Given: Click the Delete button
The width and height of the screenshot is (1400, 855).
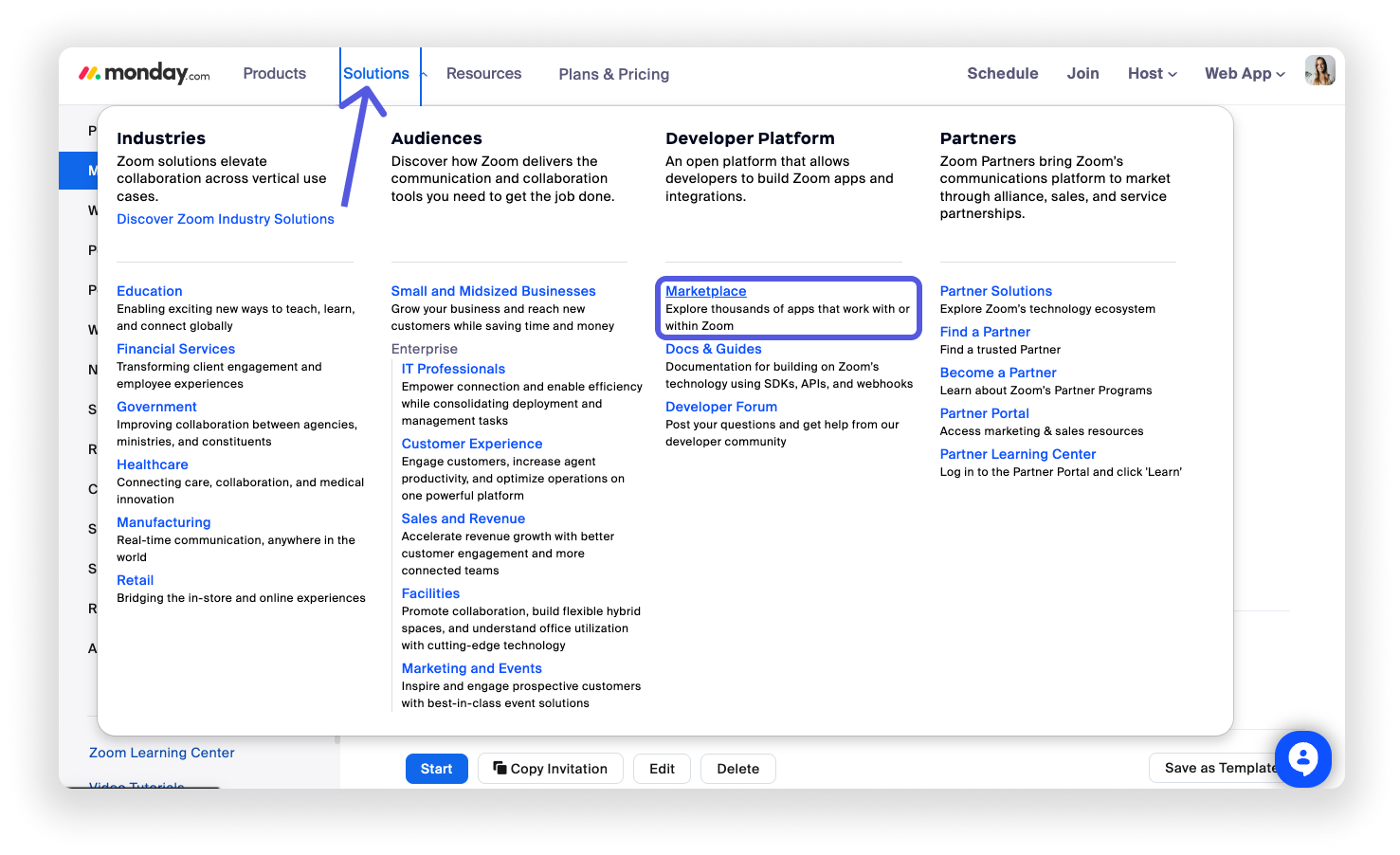Looking at the screenshot, I should coord(738,769).
